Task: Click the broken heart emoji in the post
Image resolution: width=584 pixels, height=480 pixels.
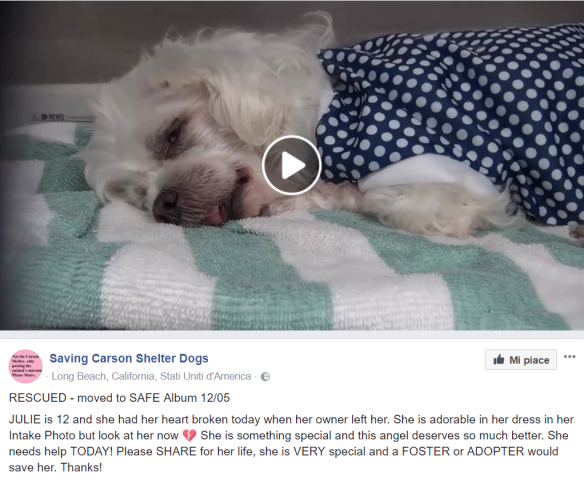Action: coord(190,435)
